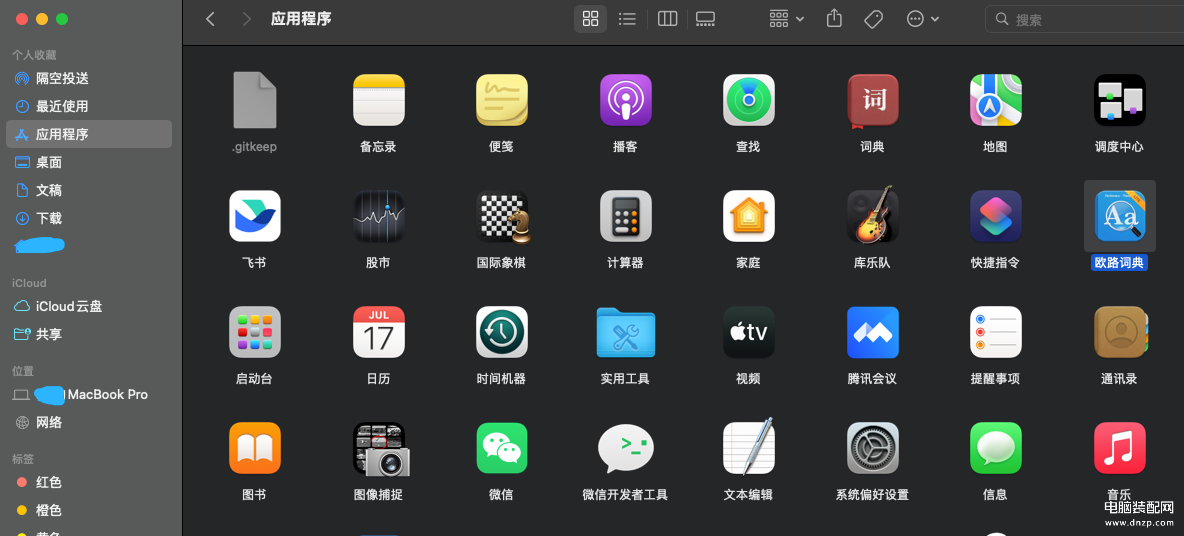Open 隔空投送 AirDrop in sidebar
The height and width of the screenshot is (536, 1184).
(89, 79)
